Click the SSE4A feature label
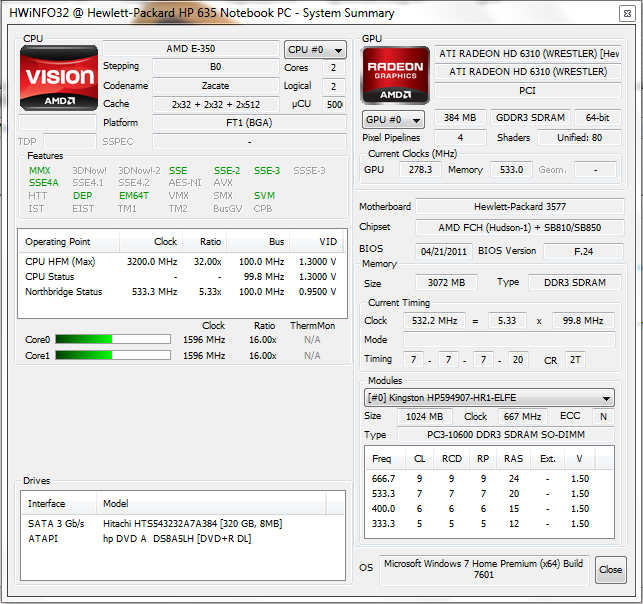 point(43,182)
